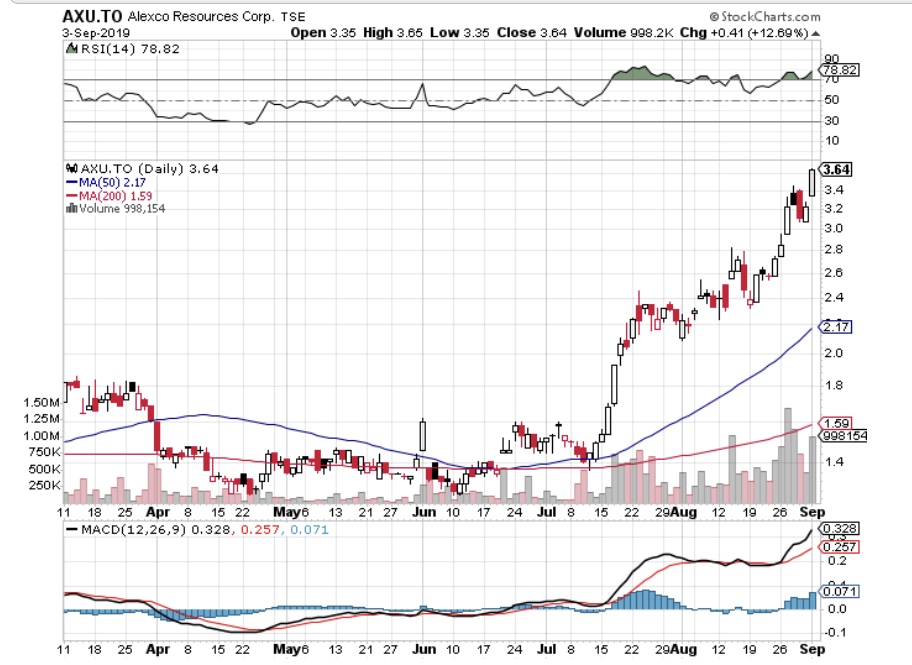The height and width of the screenshot is (665, 912).
Task: Click the blue MA(50) legend line
Action: [x=72, y=182]
